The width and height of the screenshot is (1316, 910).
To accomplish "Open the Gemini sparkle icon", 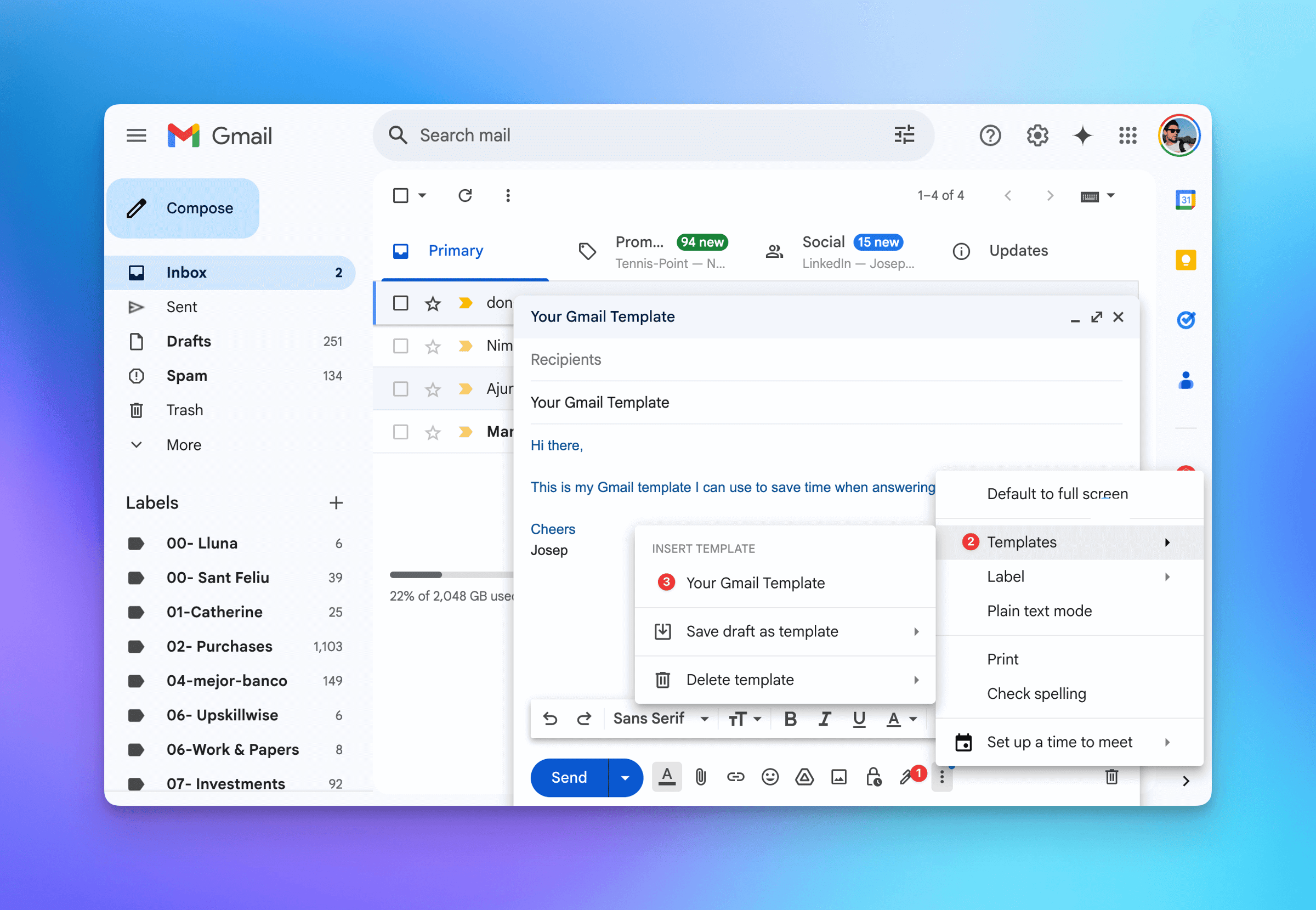I will [1082, 135].
